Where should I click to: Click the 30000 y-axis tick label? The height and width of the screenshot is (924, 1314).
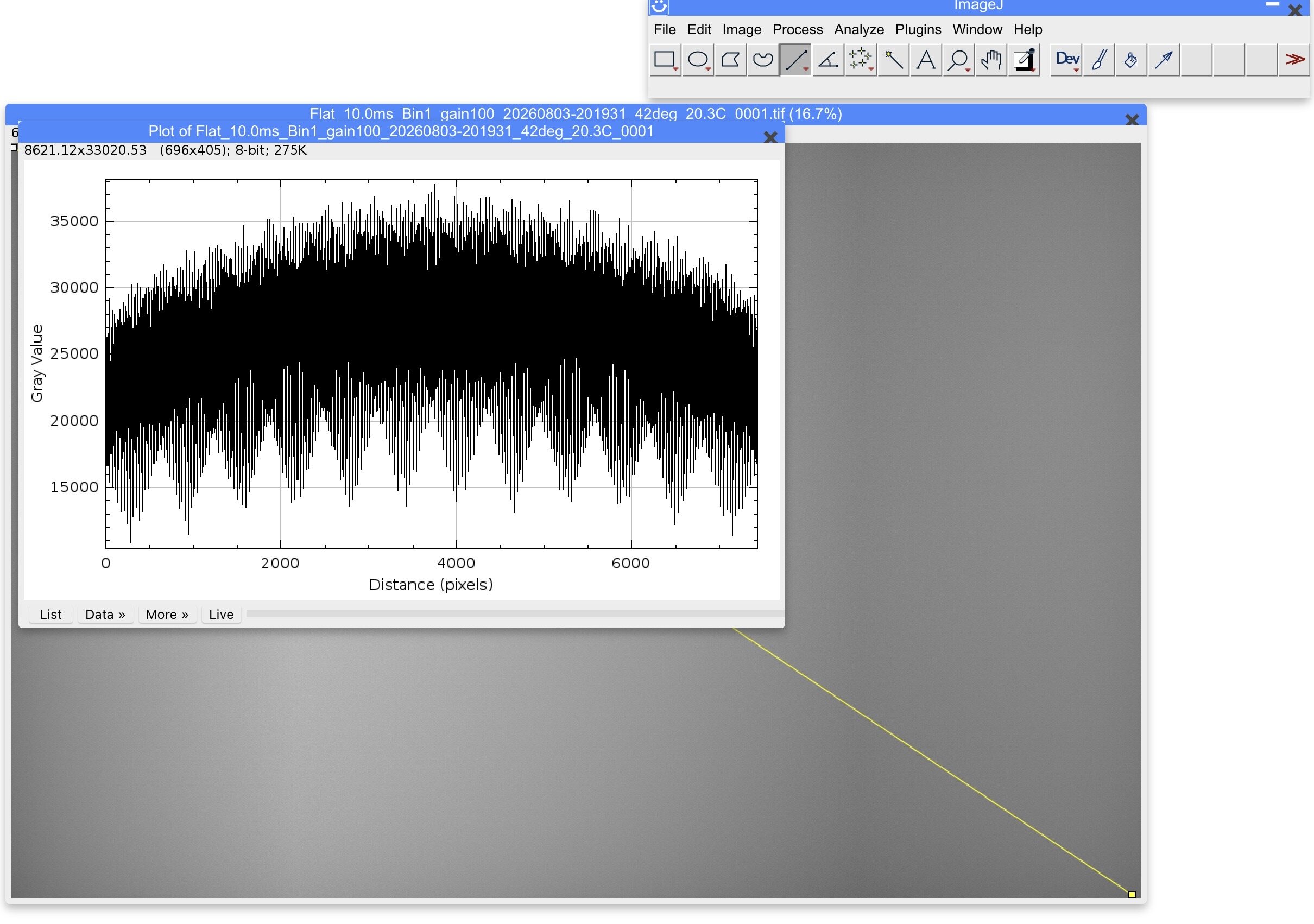[x=74, y=287]
